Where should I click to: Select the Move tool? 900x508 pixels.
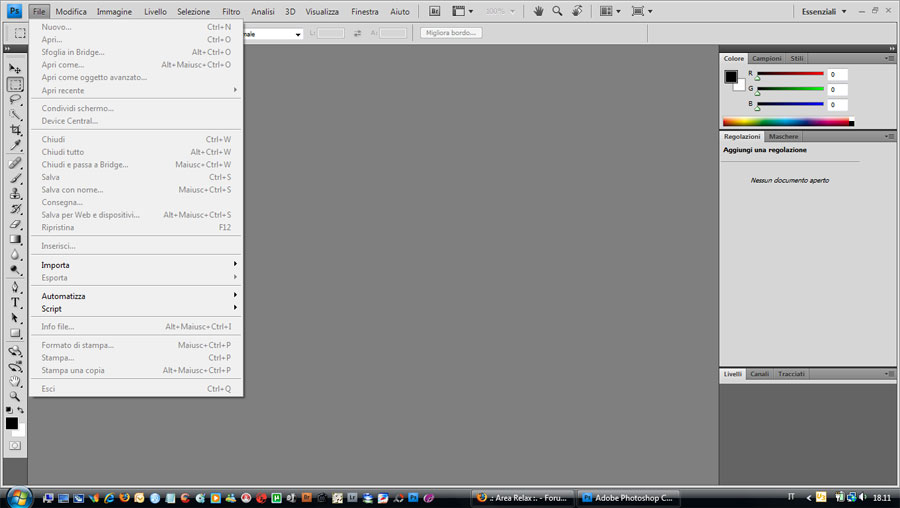[15, 69]
